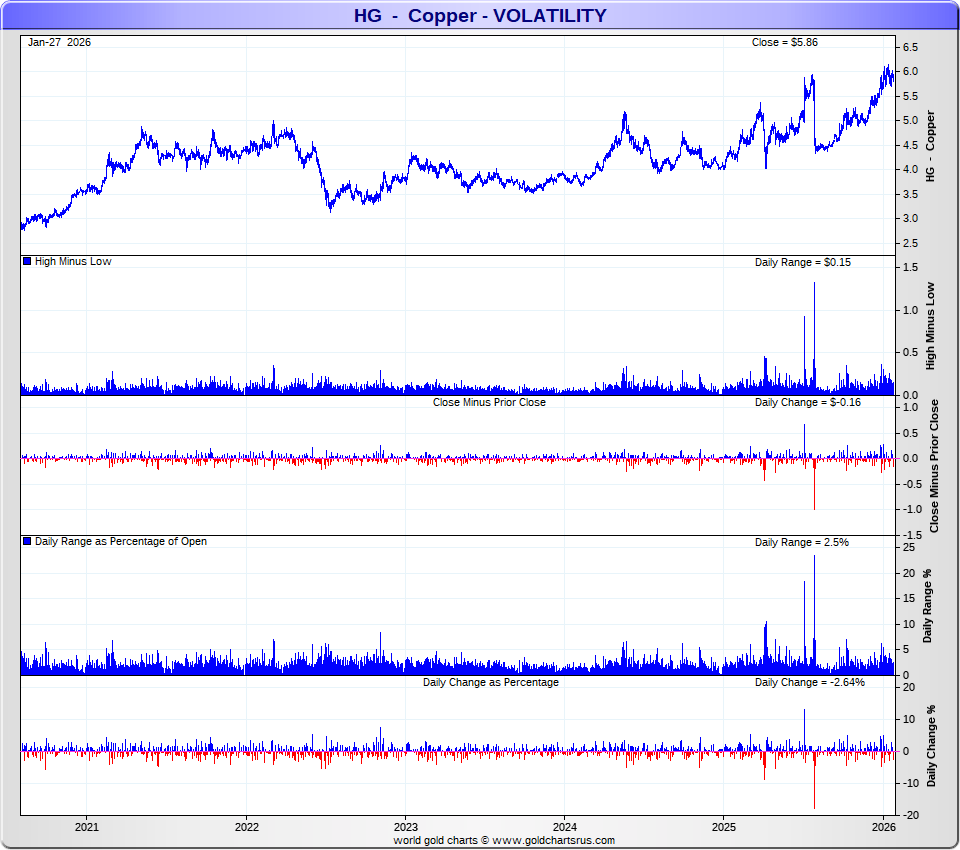
Task: Select the 2025 marker on the time axis
Action: [x=724, y=827]
